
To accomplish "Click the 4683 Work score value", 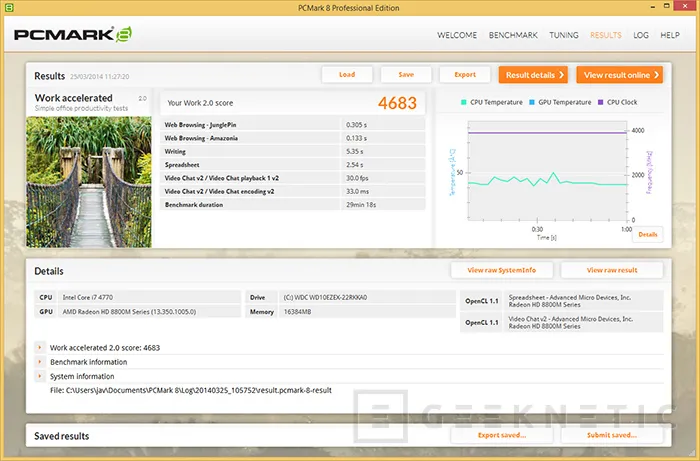I will coord(397,103).
